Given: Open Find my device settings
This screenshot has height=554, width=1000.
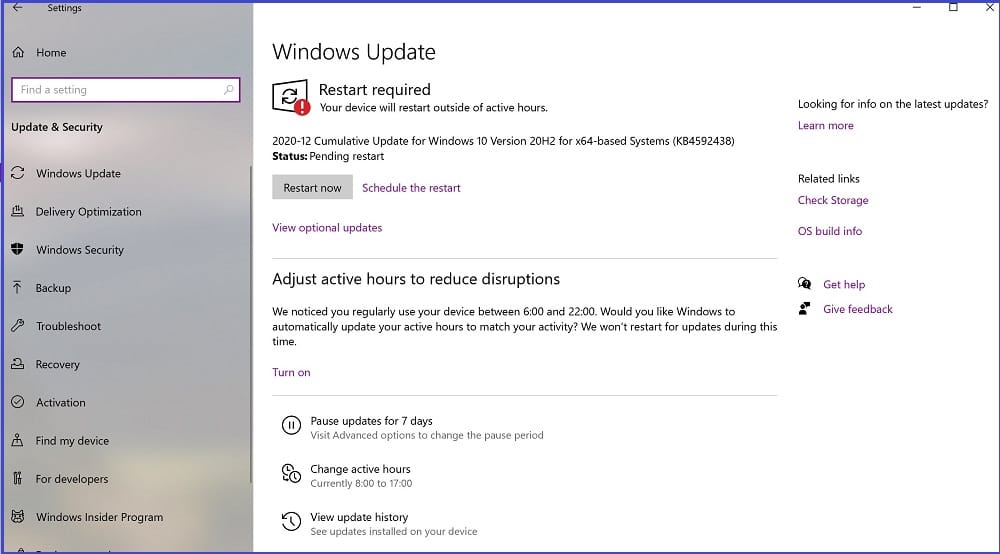Looking at the screenshot, I should pyautogui.click(x=72, y=441).
